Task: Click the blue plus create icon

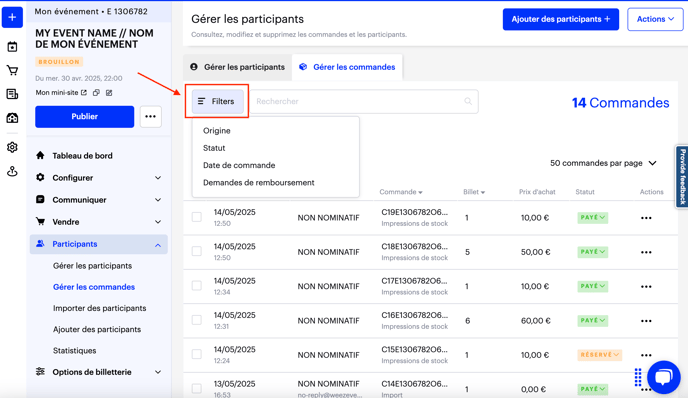Action: pos(12,18)
